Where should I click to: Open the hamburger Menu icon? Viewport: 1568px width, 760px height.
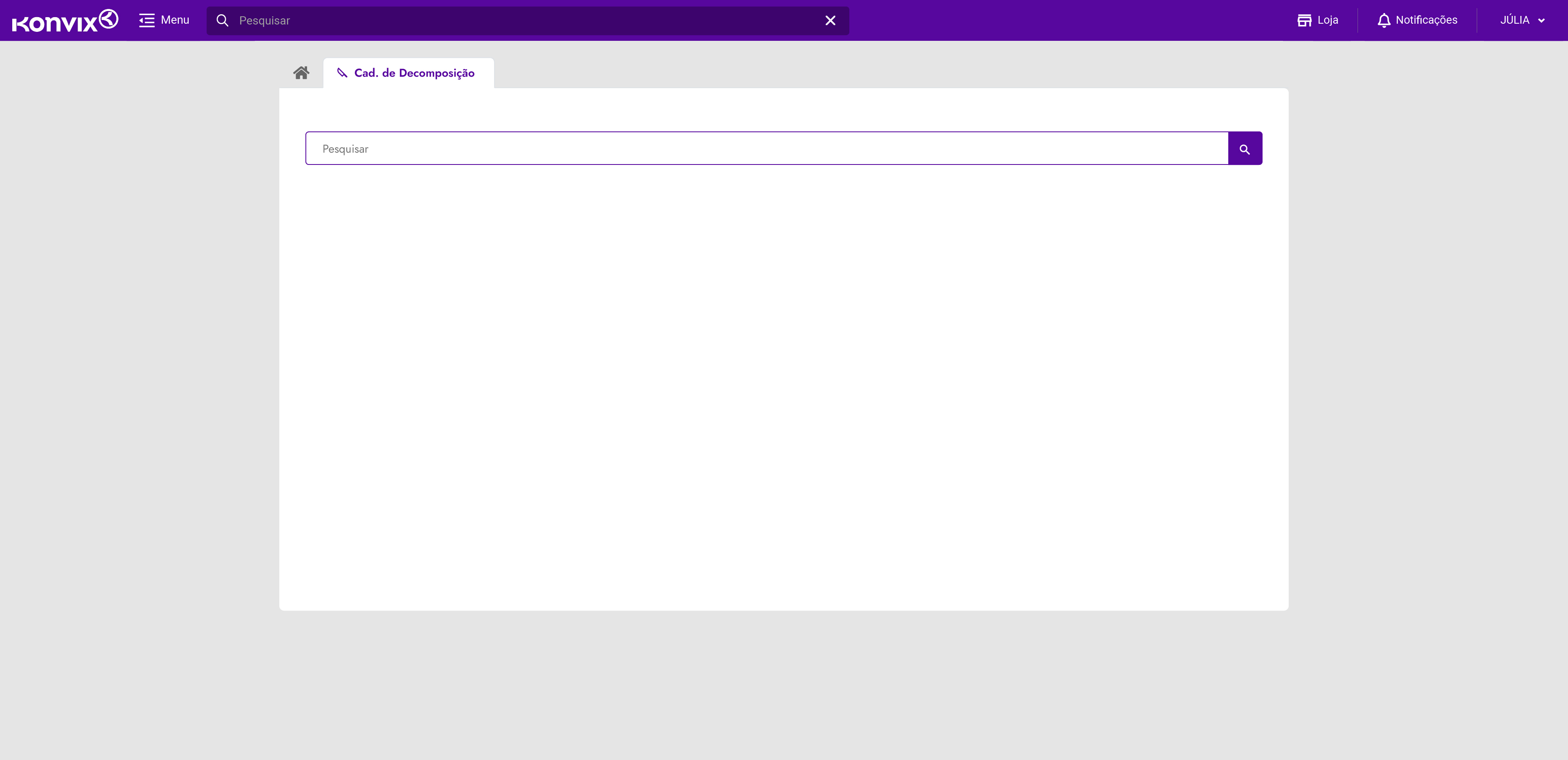coord(147,20)
